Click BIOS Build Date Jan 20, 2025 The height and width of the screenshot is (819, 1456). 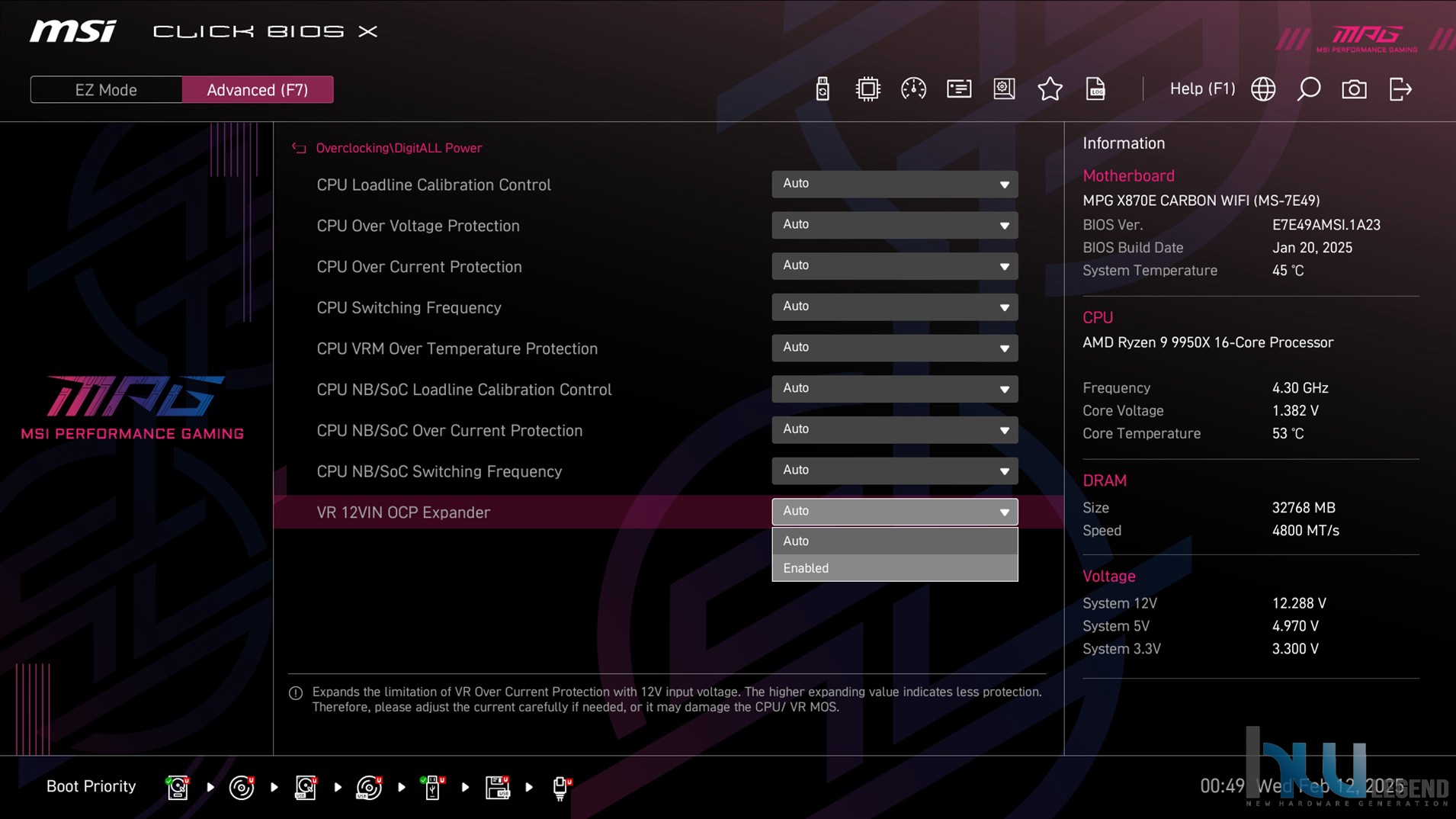[1312, 248]
